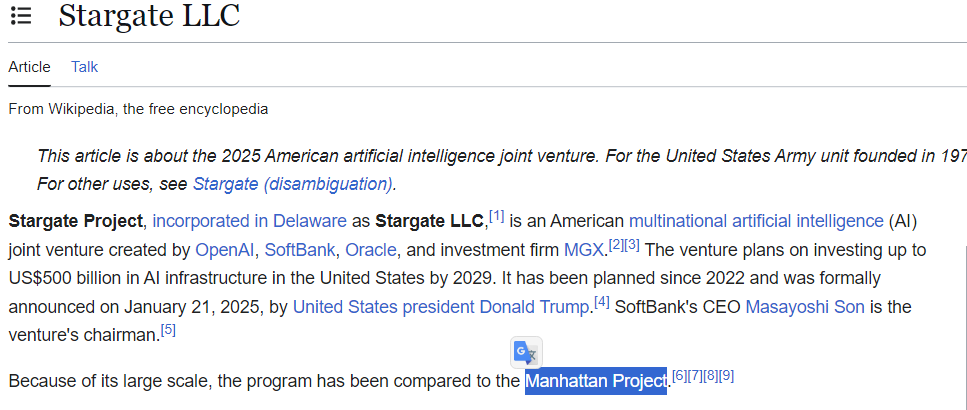
Task: Open the MGX investment firm link
Action: tap(584, 250)
